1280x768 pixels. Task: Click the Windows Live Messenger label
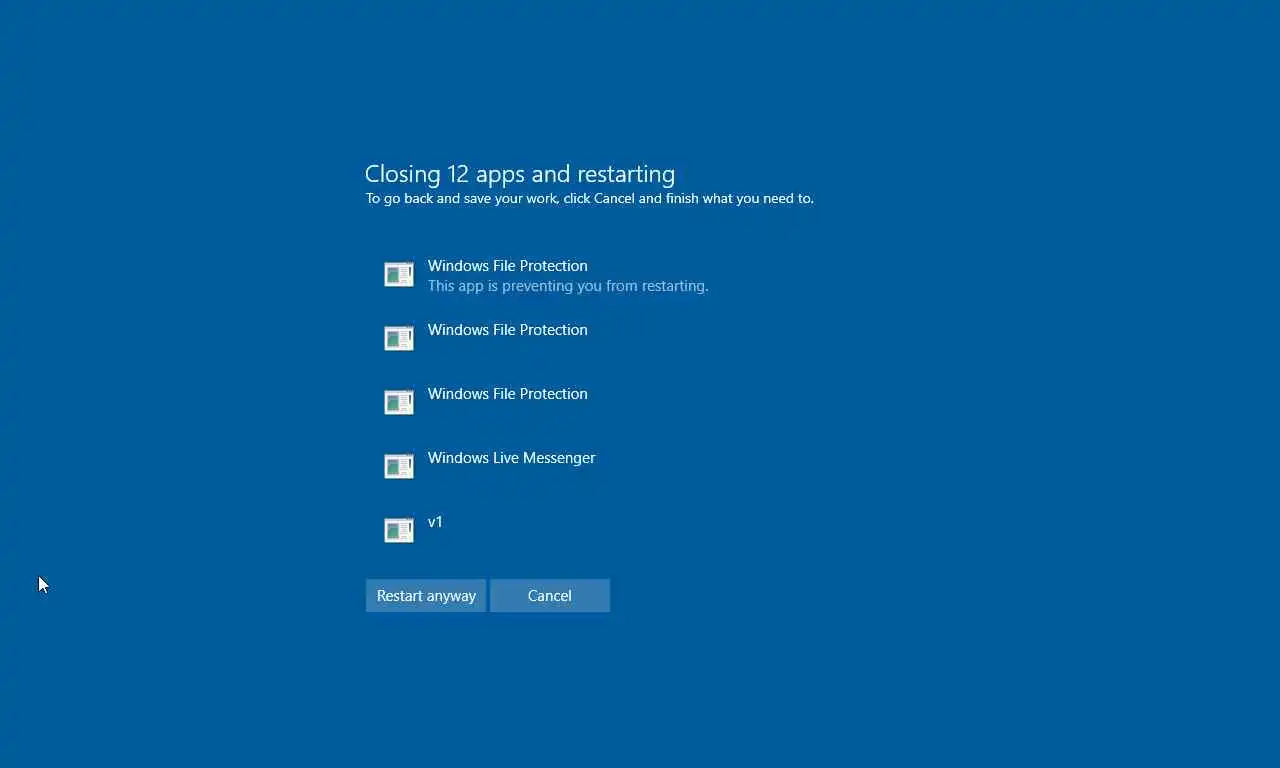pos(511,458)
